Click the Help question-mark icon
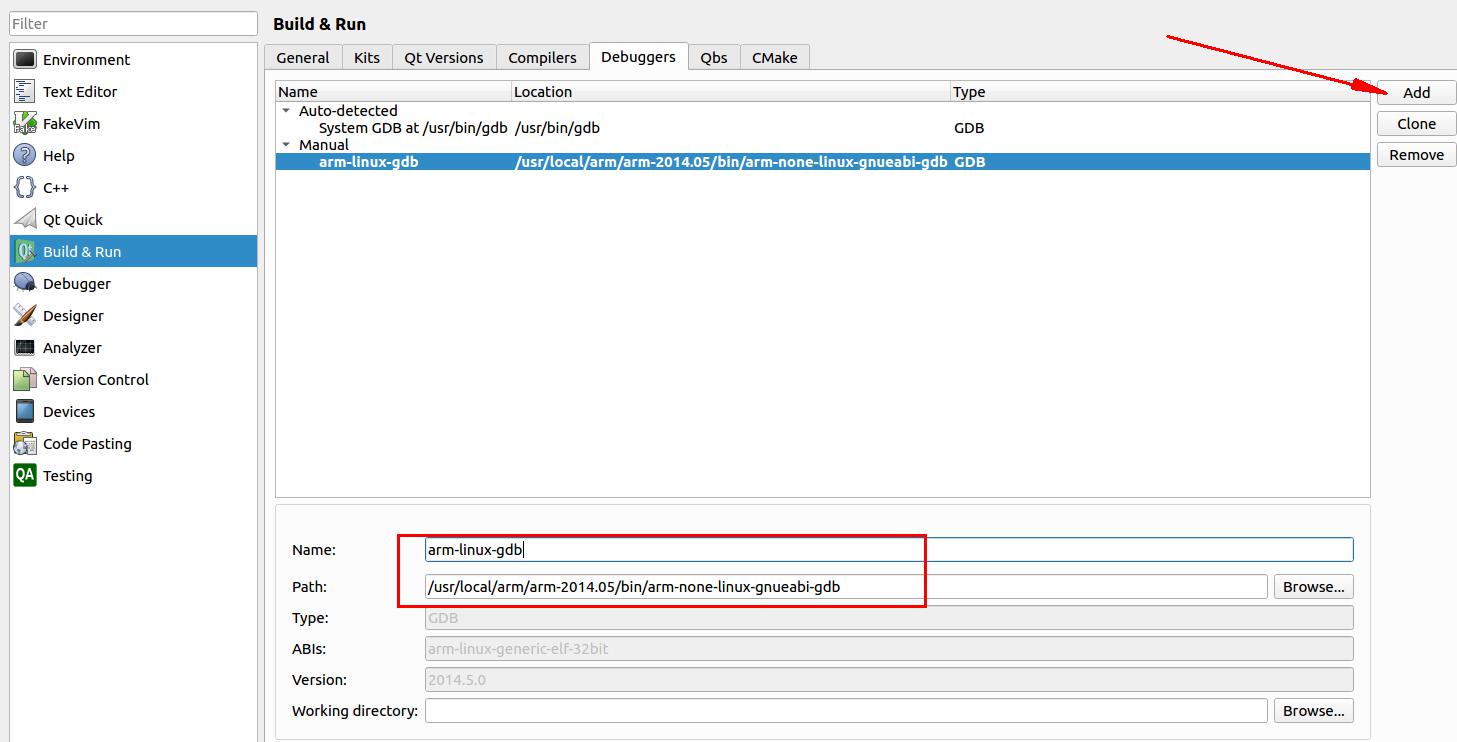The width and height of the screenshot is (1457, 742). [25, 156]
